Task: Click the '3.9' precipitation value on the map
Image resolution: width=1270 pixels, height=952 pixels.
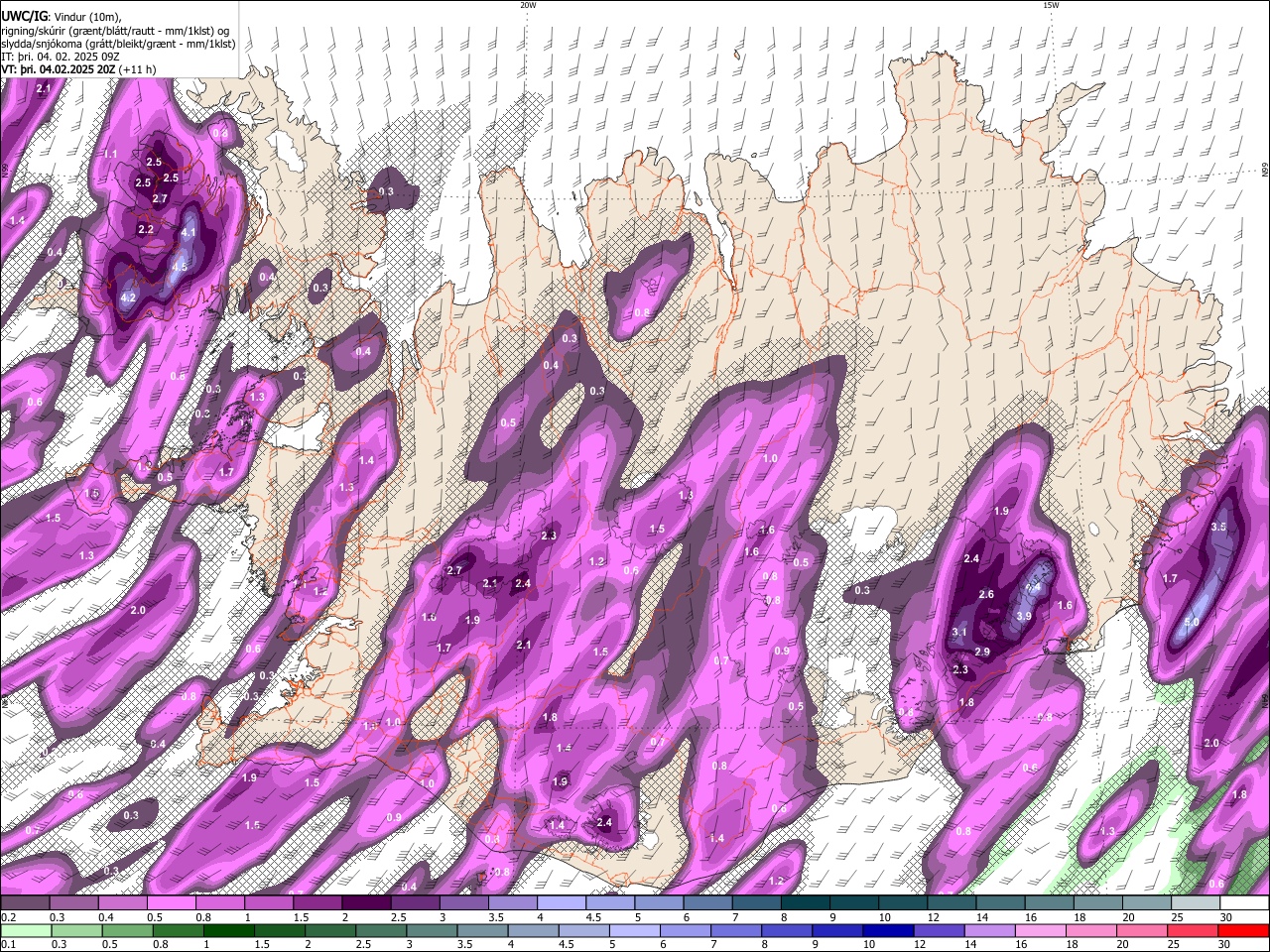Action: [x=1024, y=616]
